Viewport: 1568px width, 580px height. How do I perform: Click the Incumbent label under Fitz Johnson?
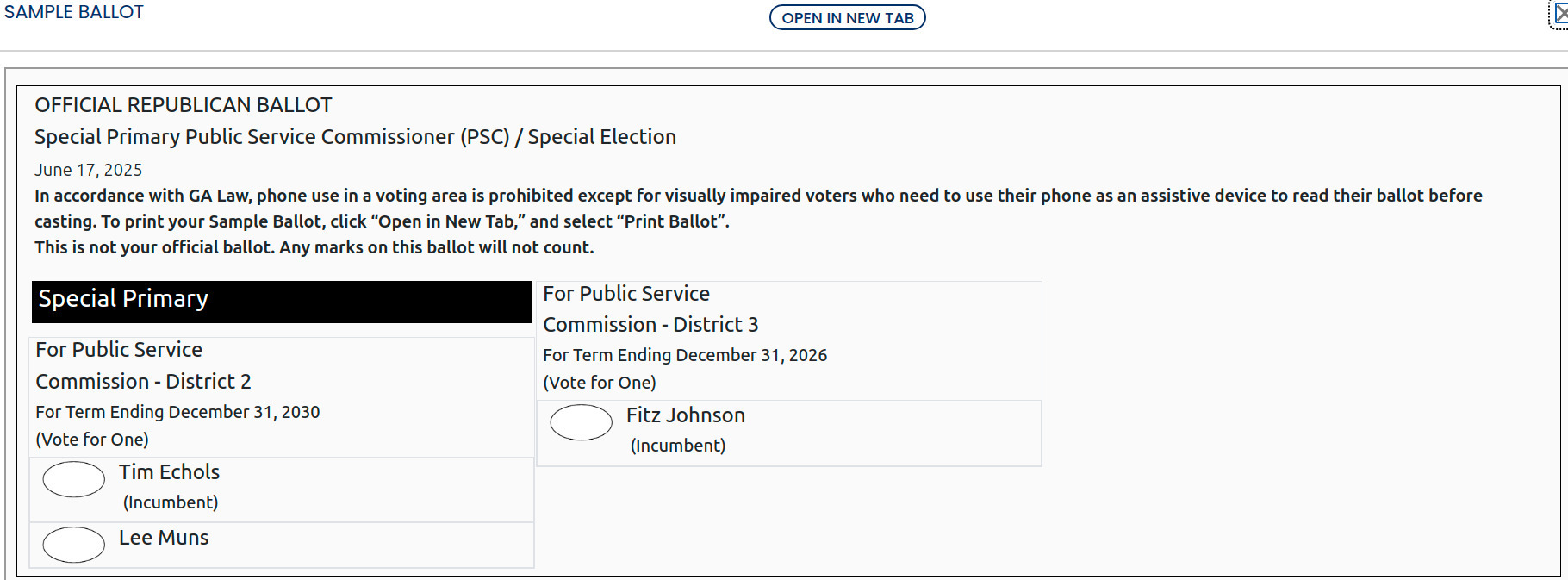coord(677,446)
